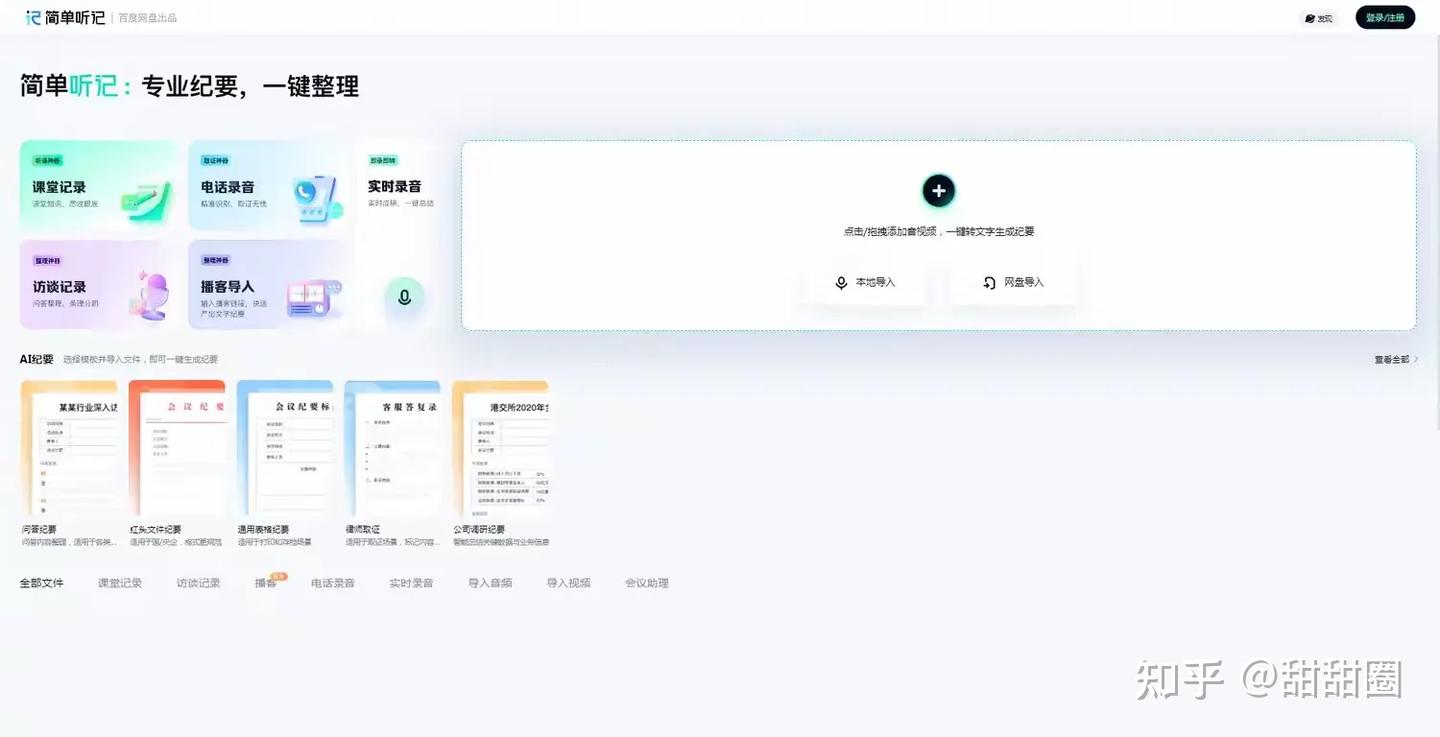Open the 播客导入 feature card
The height and width of the screenshot is (737, 1440).
267,284
